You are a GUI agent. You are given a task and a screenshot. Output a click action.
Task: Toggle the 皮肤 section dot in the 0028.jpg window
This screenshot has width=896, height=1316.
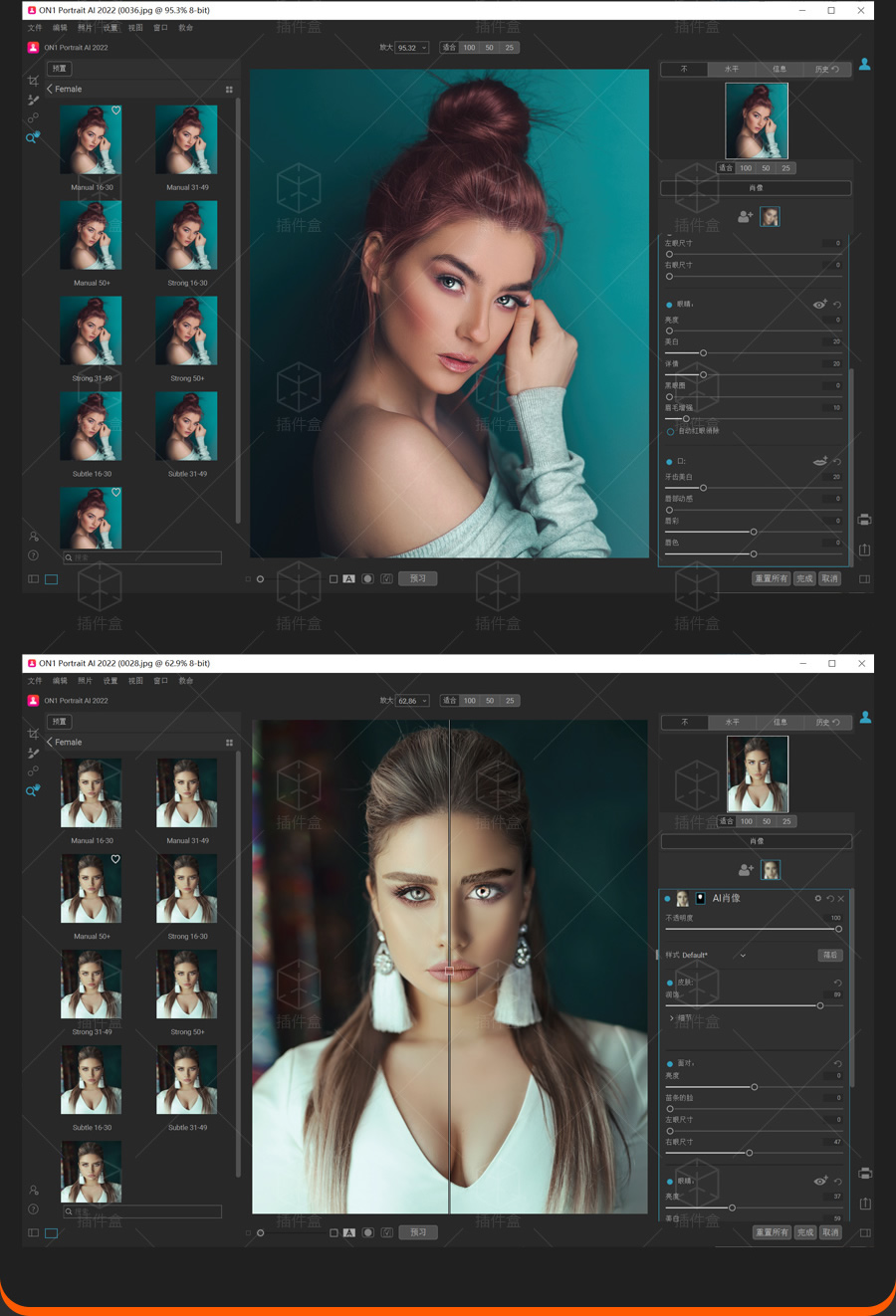click(x=669, y=983)
